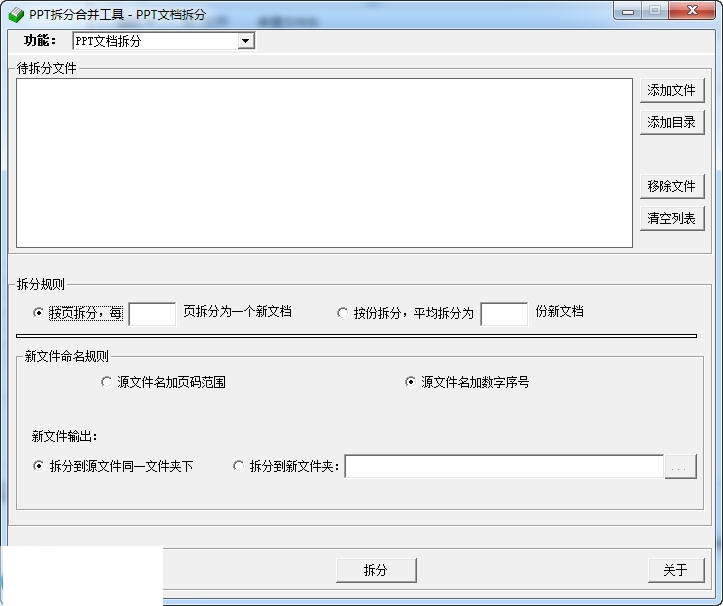Click the new folder path input field

pos(504,467)
